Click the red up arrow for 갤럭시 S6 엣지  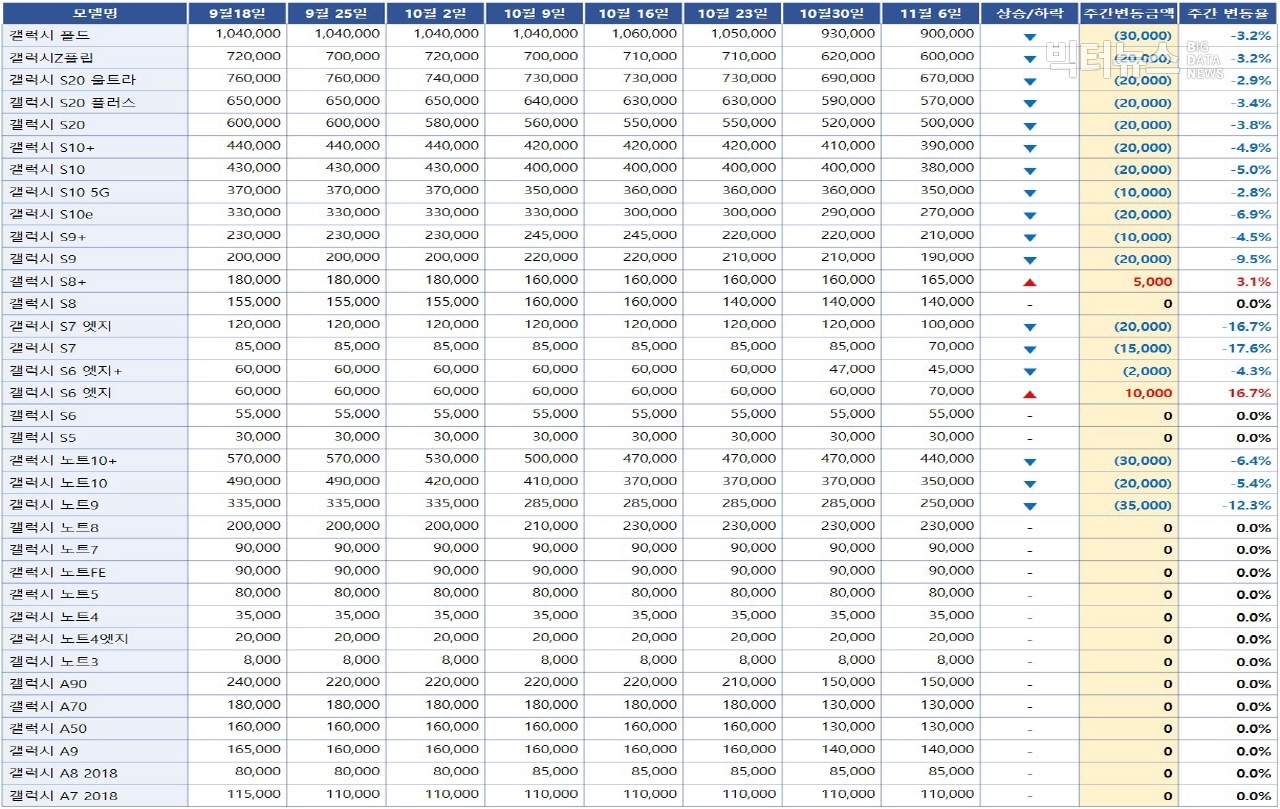point(1030,395)
